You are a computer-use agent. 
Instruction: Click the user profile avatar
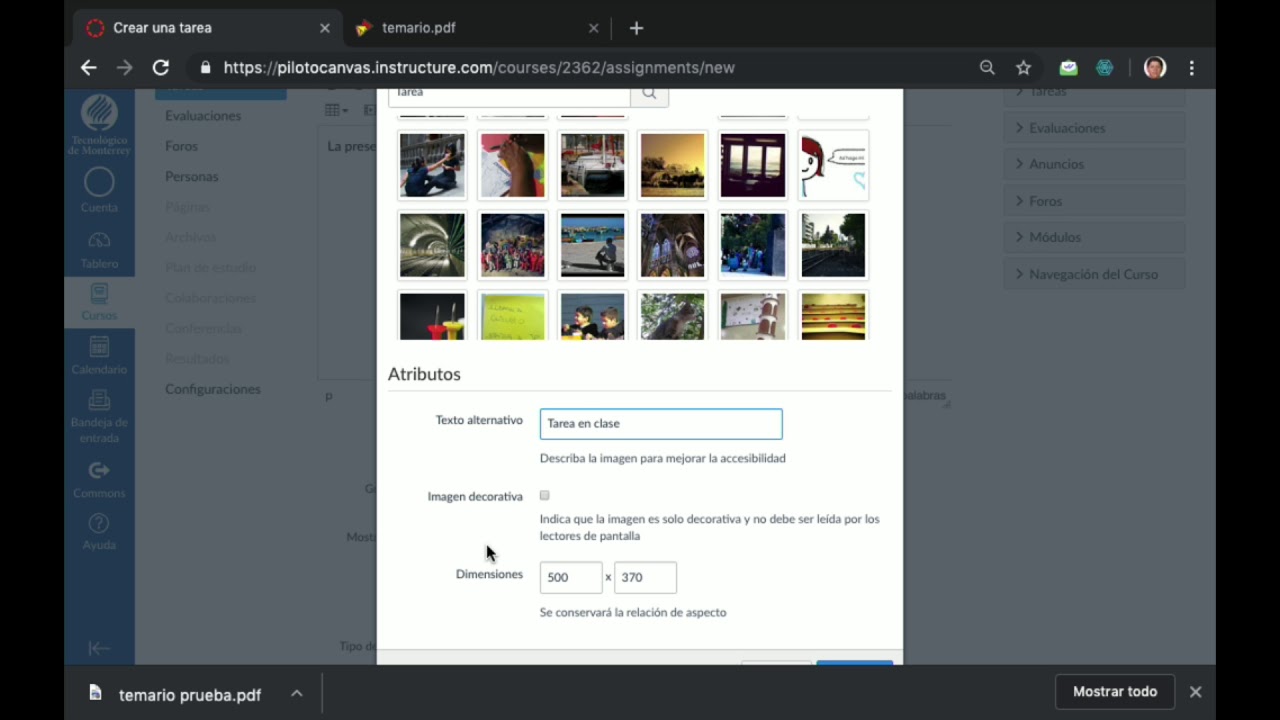point(1155,68)
